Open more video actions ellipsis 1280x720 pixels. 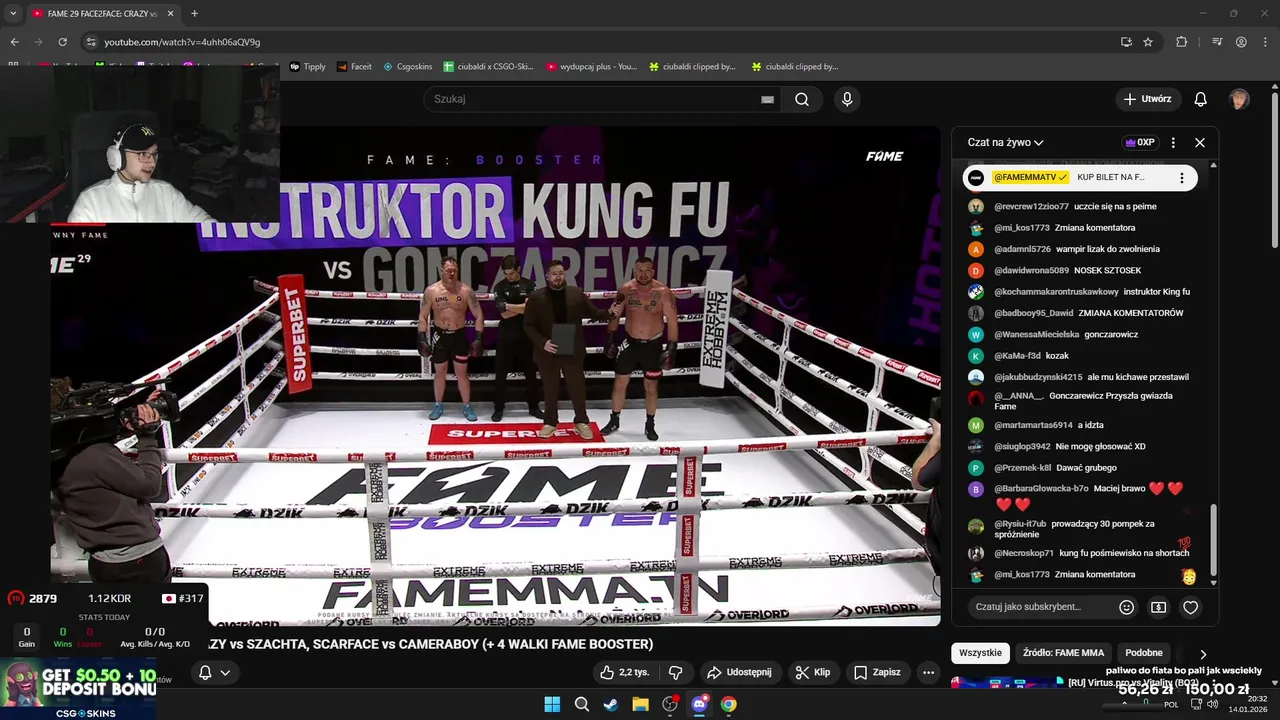tap(928, 672)
